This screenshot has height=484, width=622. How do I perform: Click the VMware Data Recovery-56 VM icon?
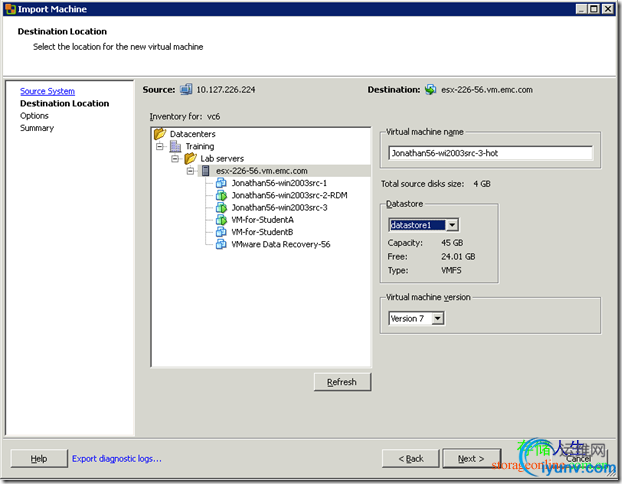click(x=221, y=244)
